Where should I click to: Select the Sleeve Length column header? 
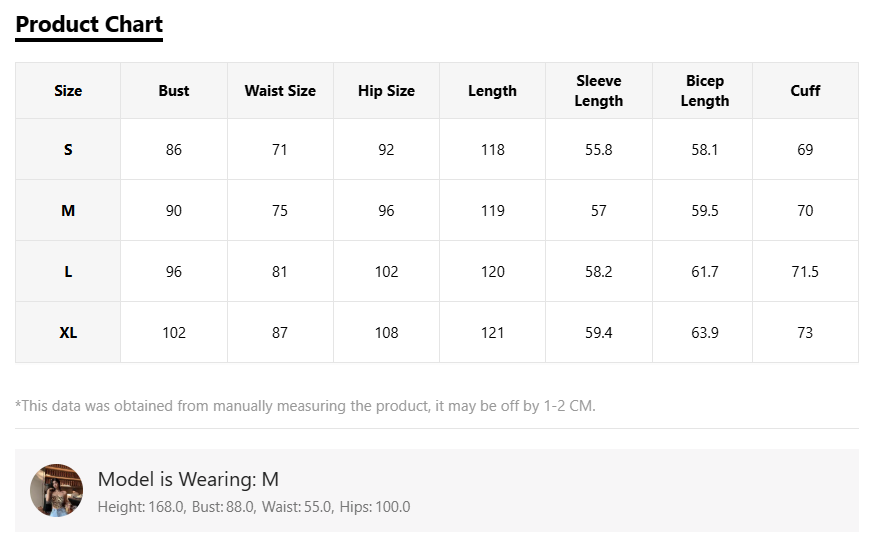599,91
